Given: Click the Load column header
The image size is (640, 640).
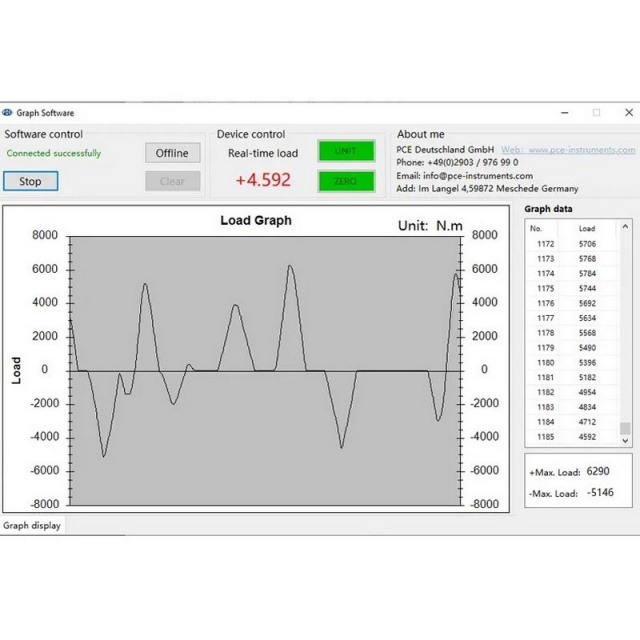Looking at the screenshot, I should click(x=587, y=229).
